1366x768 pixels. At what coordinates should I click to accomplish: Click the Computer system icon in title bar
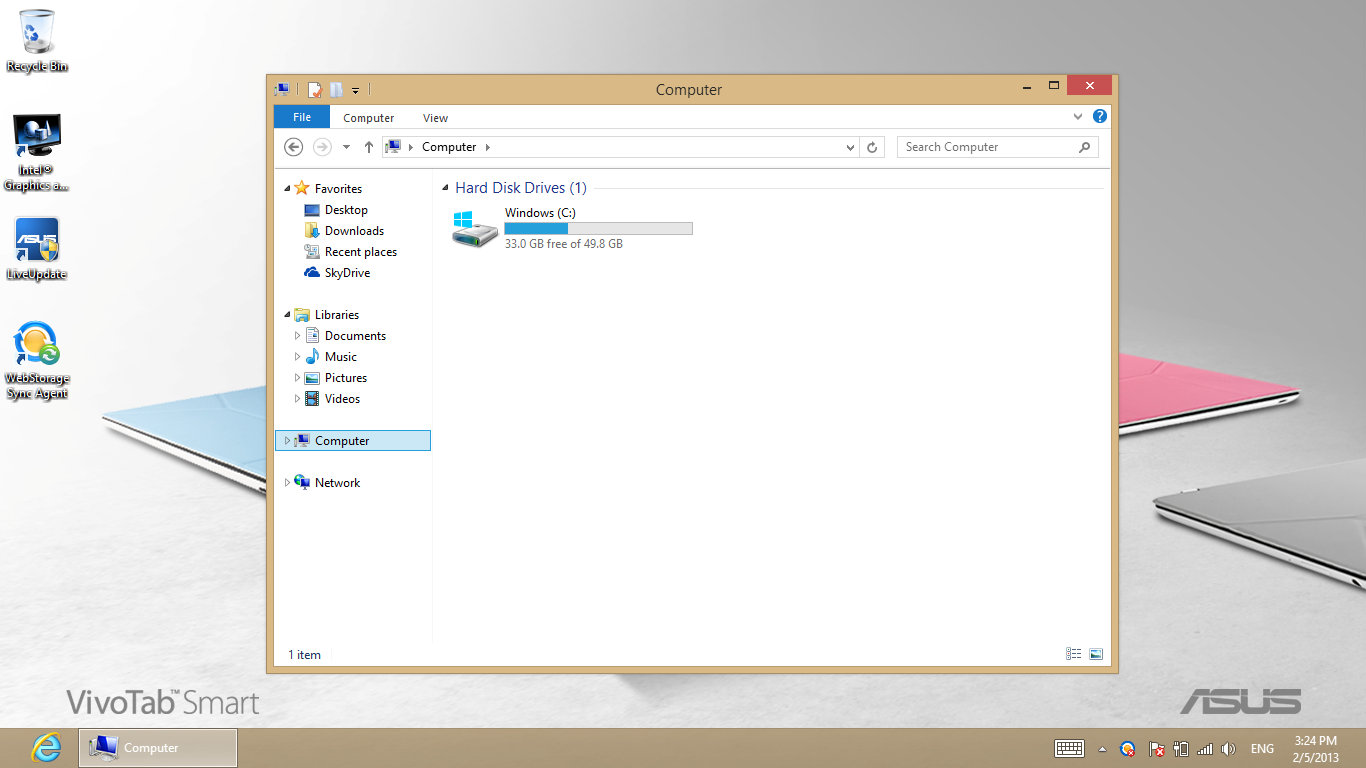coord(282,90)
